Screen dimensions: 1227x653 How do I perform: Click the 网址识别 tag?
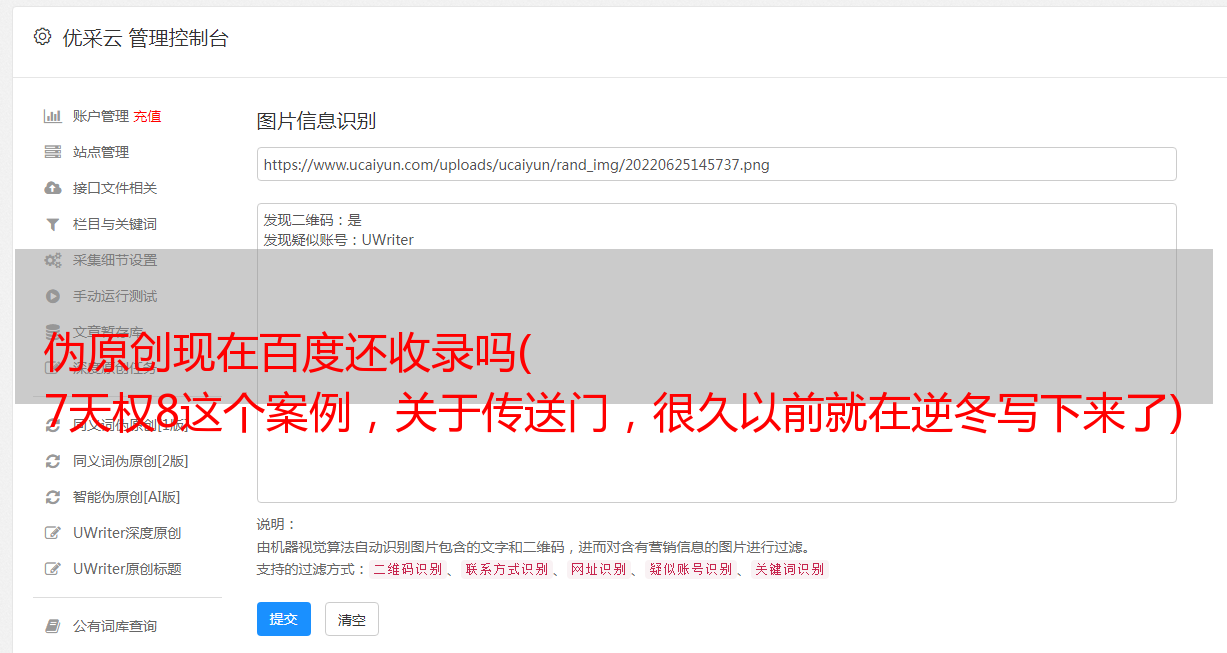click(x=598, y=569)
